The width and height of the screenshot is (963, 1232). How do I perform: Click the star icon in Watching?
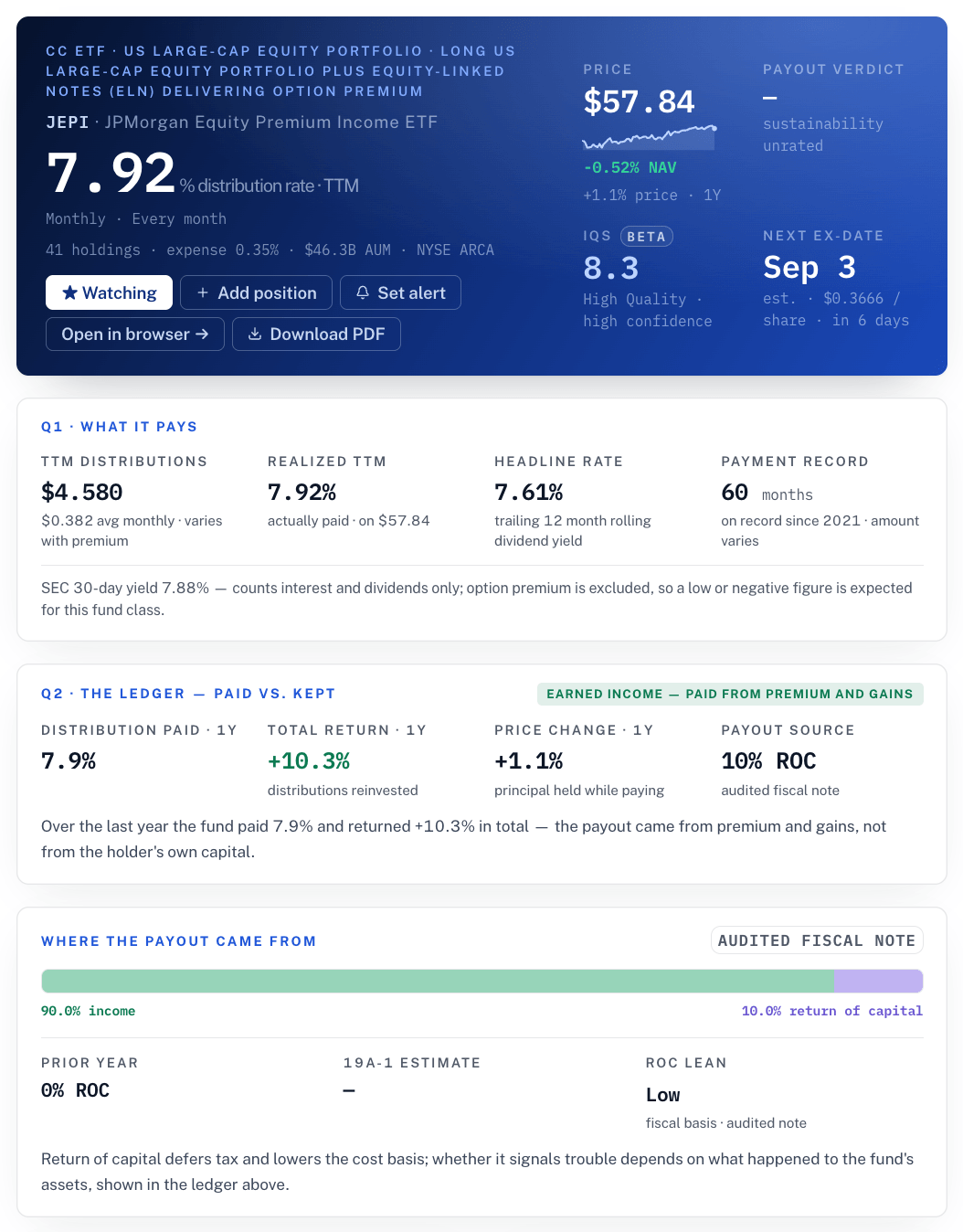(x=69, y=292)
